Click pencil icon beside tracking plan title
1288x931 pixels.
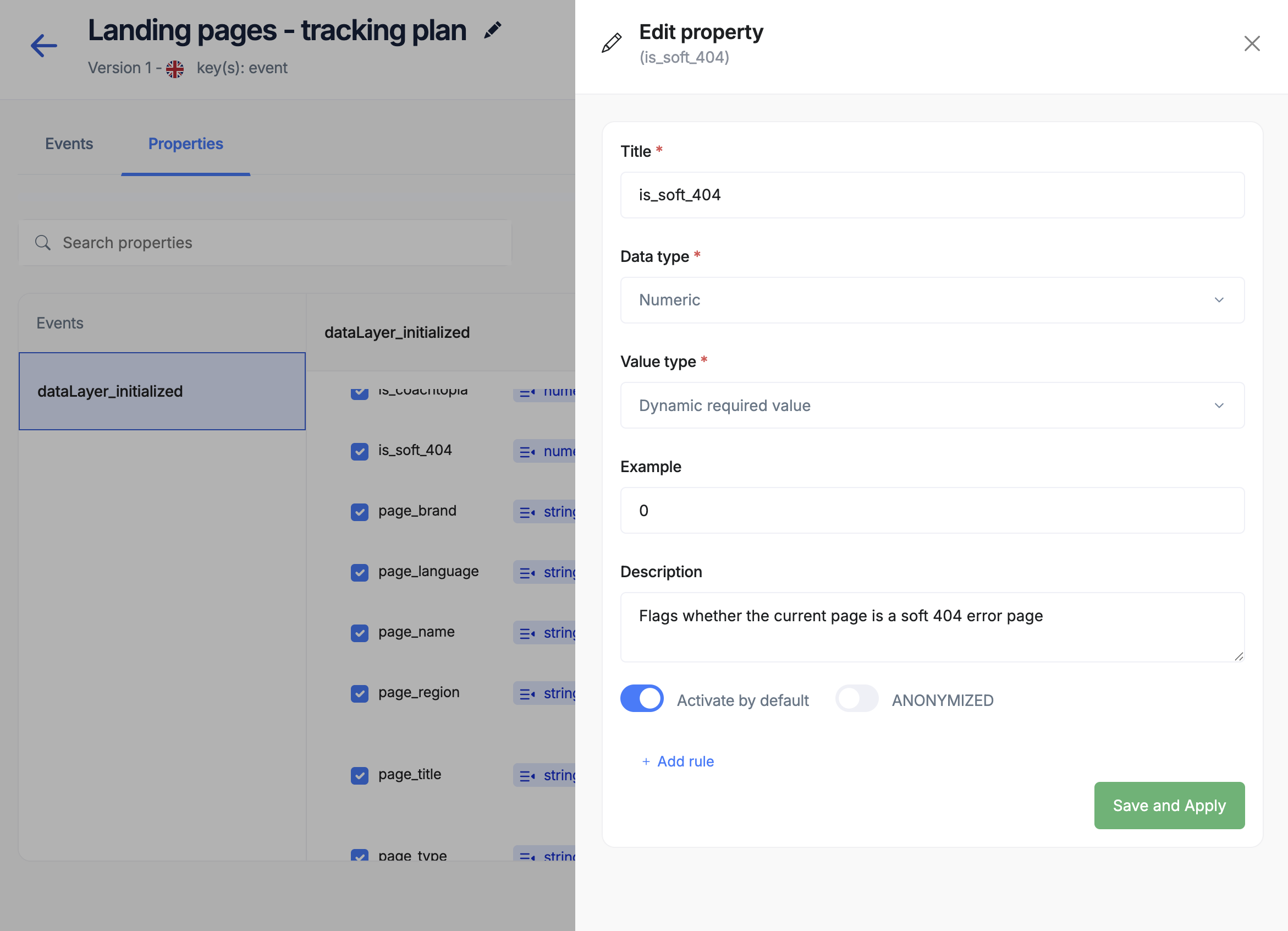(492, 30)
